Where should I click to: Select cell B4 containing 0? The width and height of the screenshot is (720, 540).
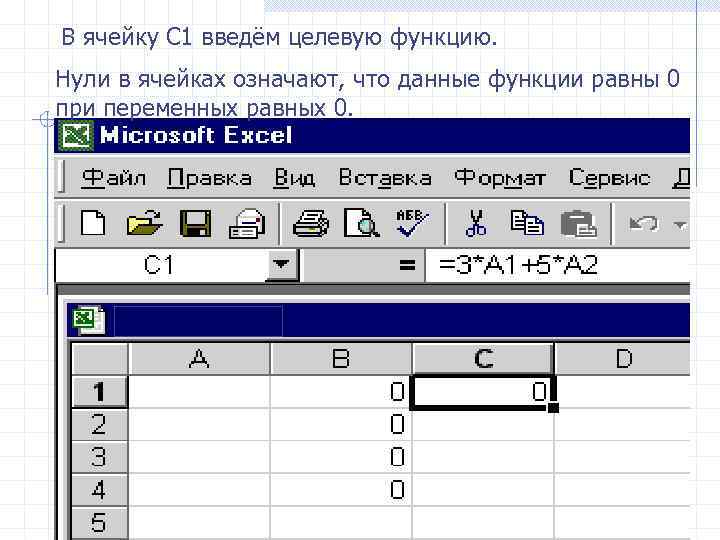(340, 490)
